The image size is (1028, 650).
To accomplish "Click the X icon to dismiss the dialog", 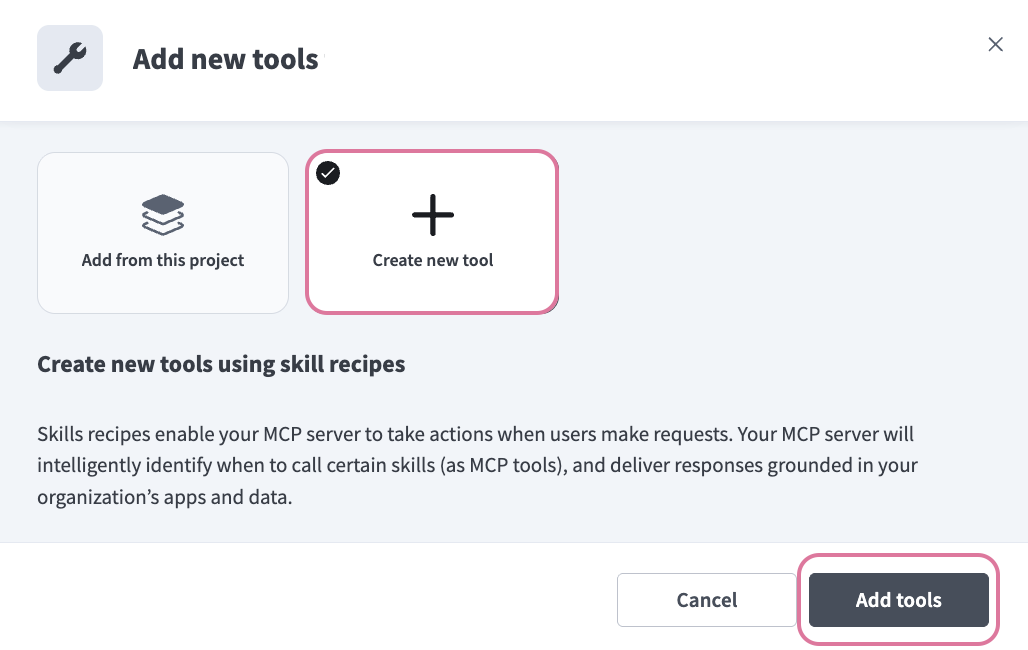I will tap(995, 44).
